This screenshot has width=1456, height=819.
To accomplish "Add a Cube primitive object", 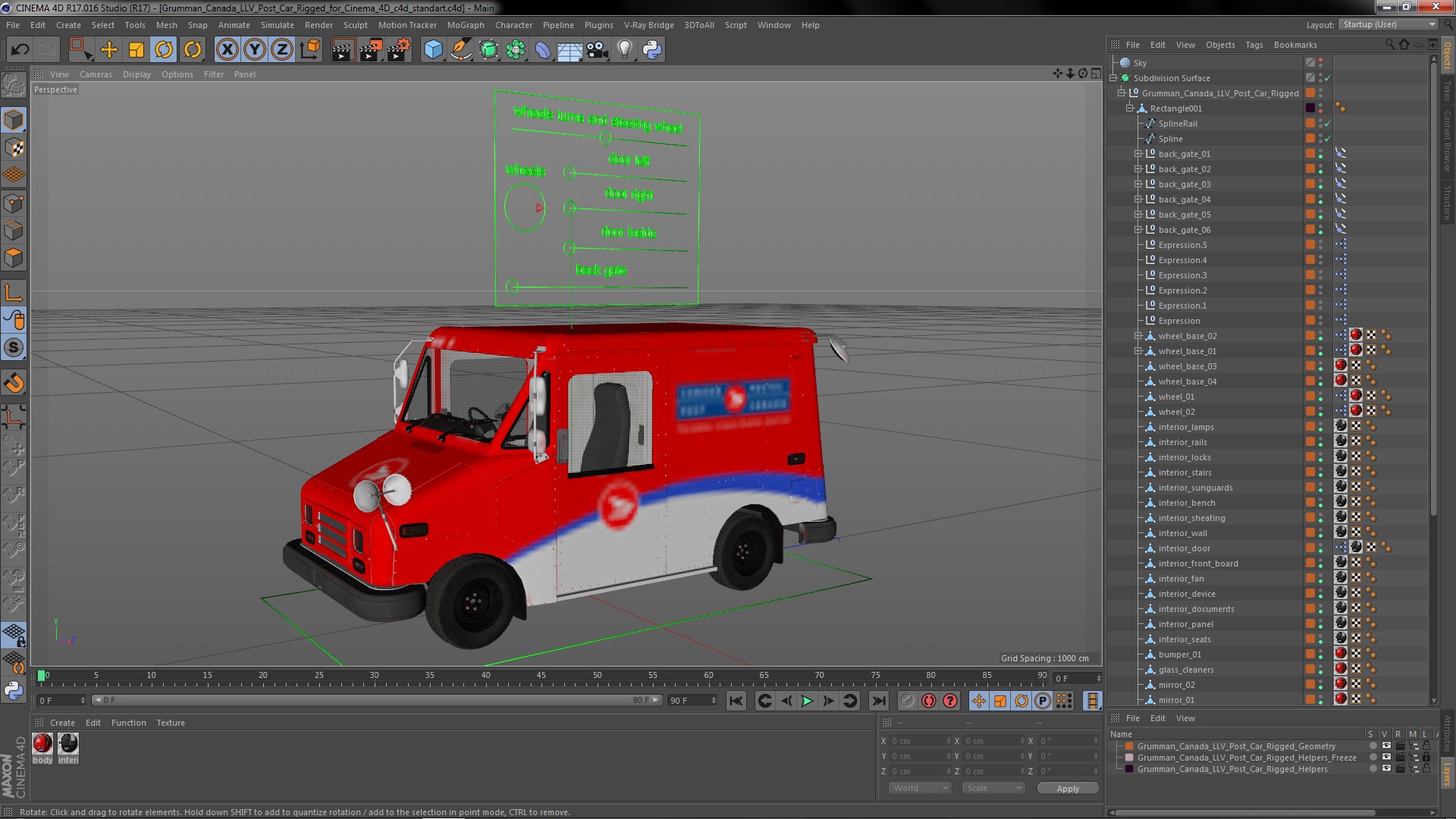I will [433, 50].
